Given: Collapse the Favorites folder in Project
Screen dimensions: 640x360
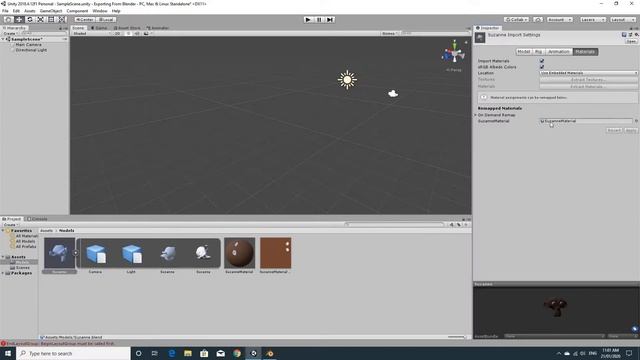Looking at the screenshot, I should pos(3,231).
